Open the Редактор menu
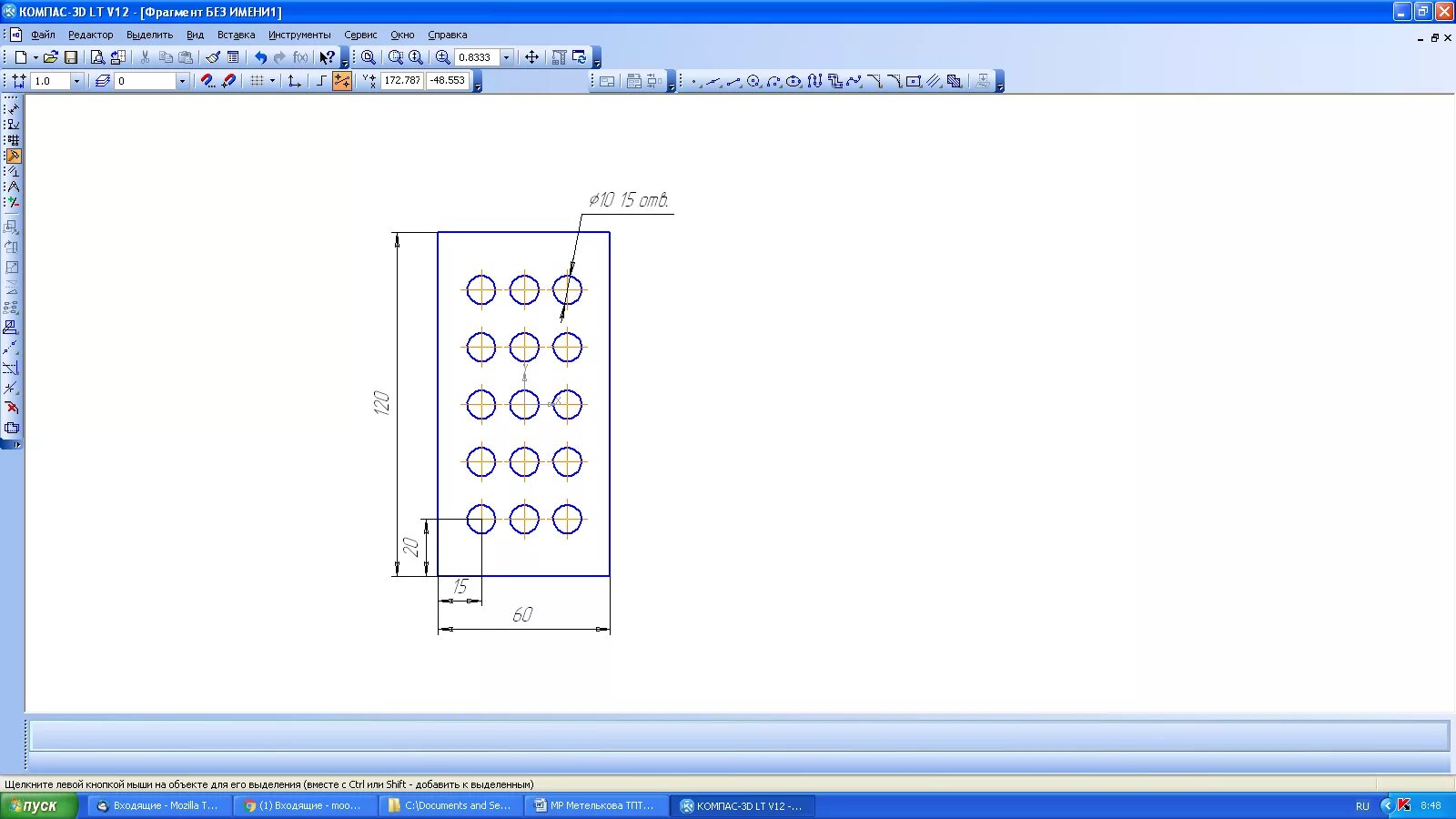Viewport: 1456px width, 819px height. tap(91, 35)
